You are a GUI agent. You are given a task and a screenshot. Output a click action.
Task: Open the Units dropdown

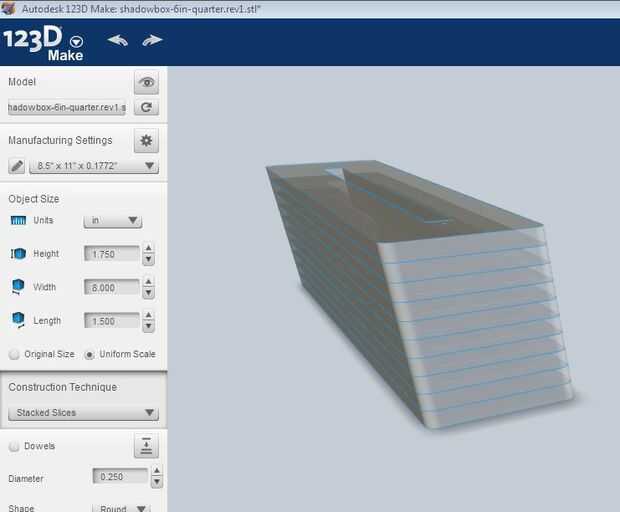[113, 221]
